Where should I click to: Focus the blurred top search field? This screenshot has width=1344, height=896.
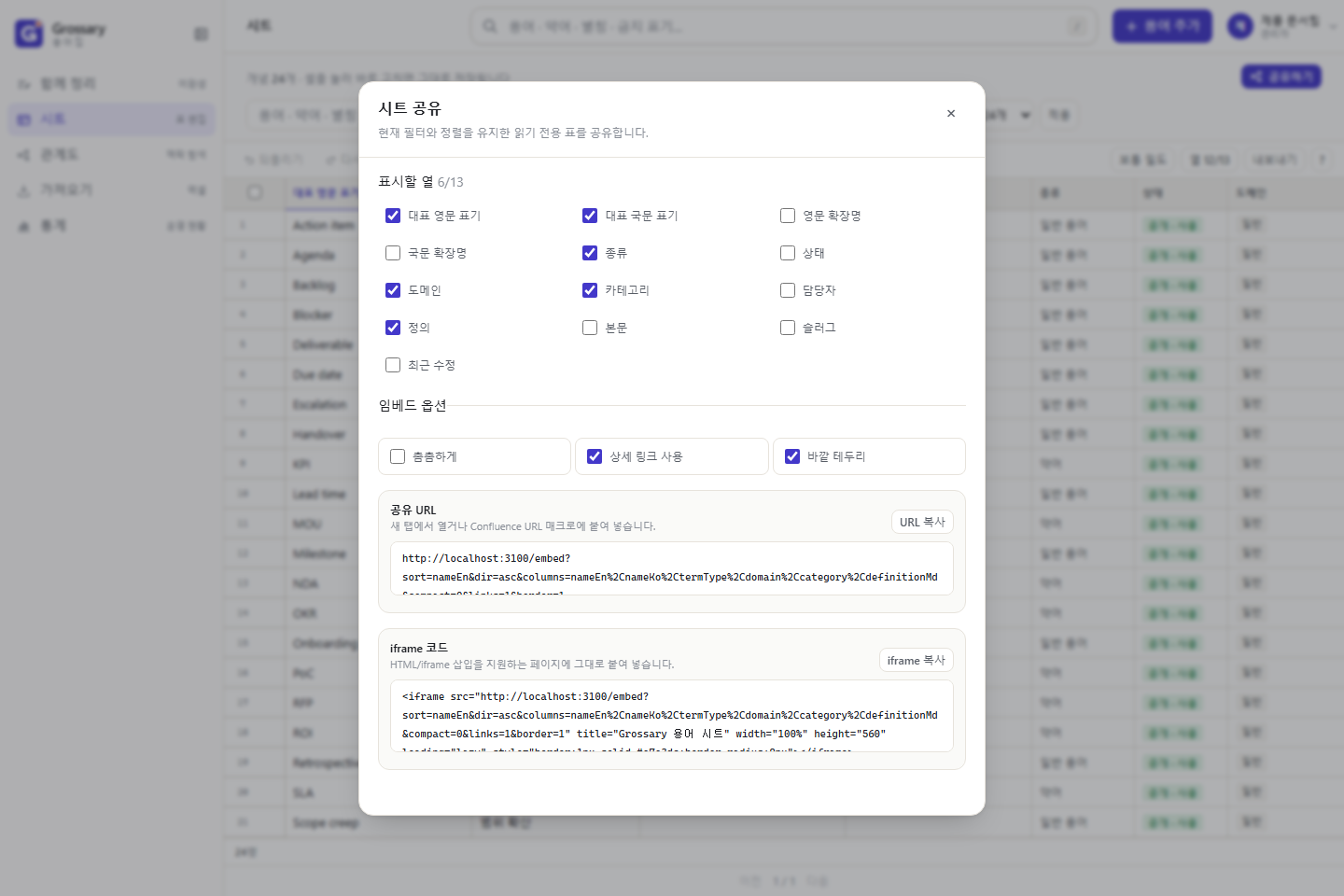coord(784,26)
